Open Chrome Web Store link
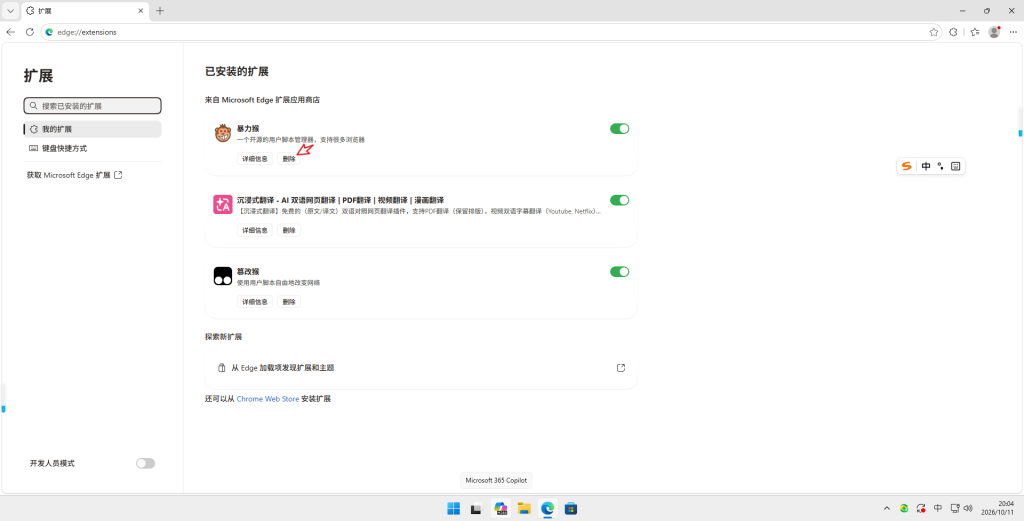Image resolution: width=1024 pixels, height=521 pixels. click(268, 398)
